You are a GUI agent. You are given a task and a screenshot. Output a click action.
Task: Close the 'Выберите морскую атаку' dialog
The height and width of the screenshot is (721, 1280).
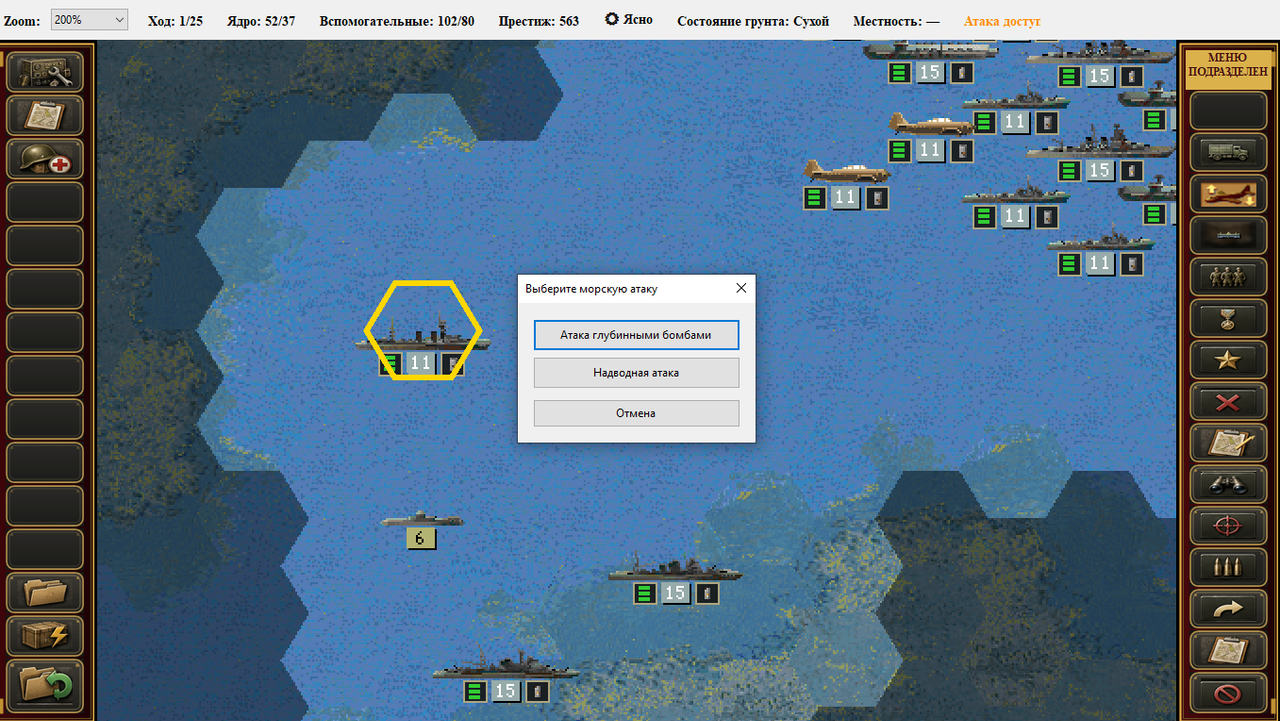[x=741, y=288]
